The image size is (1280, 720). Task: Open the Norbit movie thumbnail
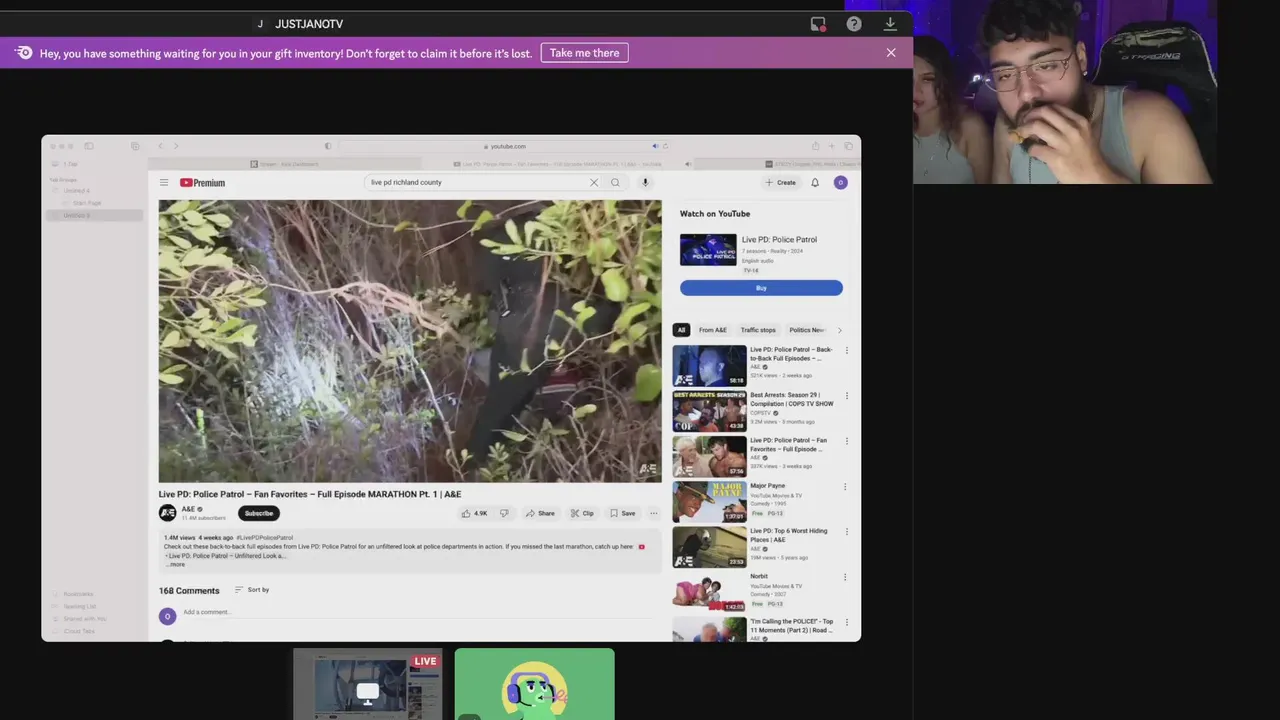[x=709, y=592]
